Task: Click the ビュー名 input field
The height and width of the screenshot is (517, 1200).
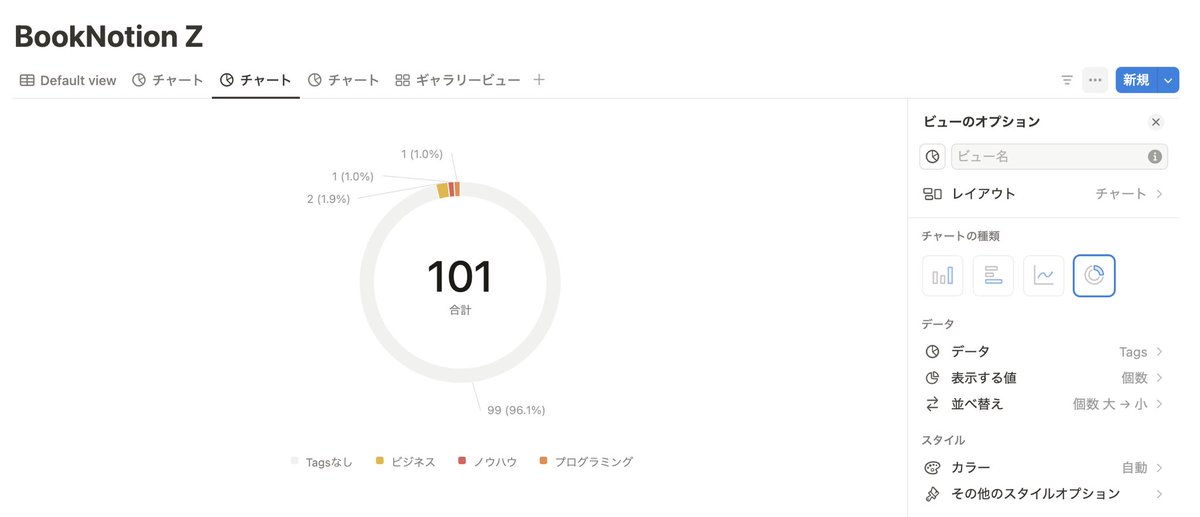Action: 1059,157
